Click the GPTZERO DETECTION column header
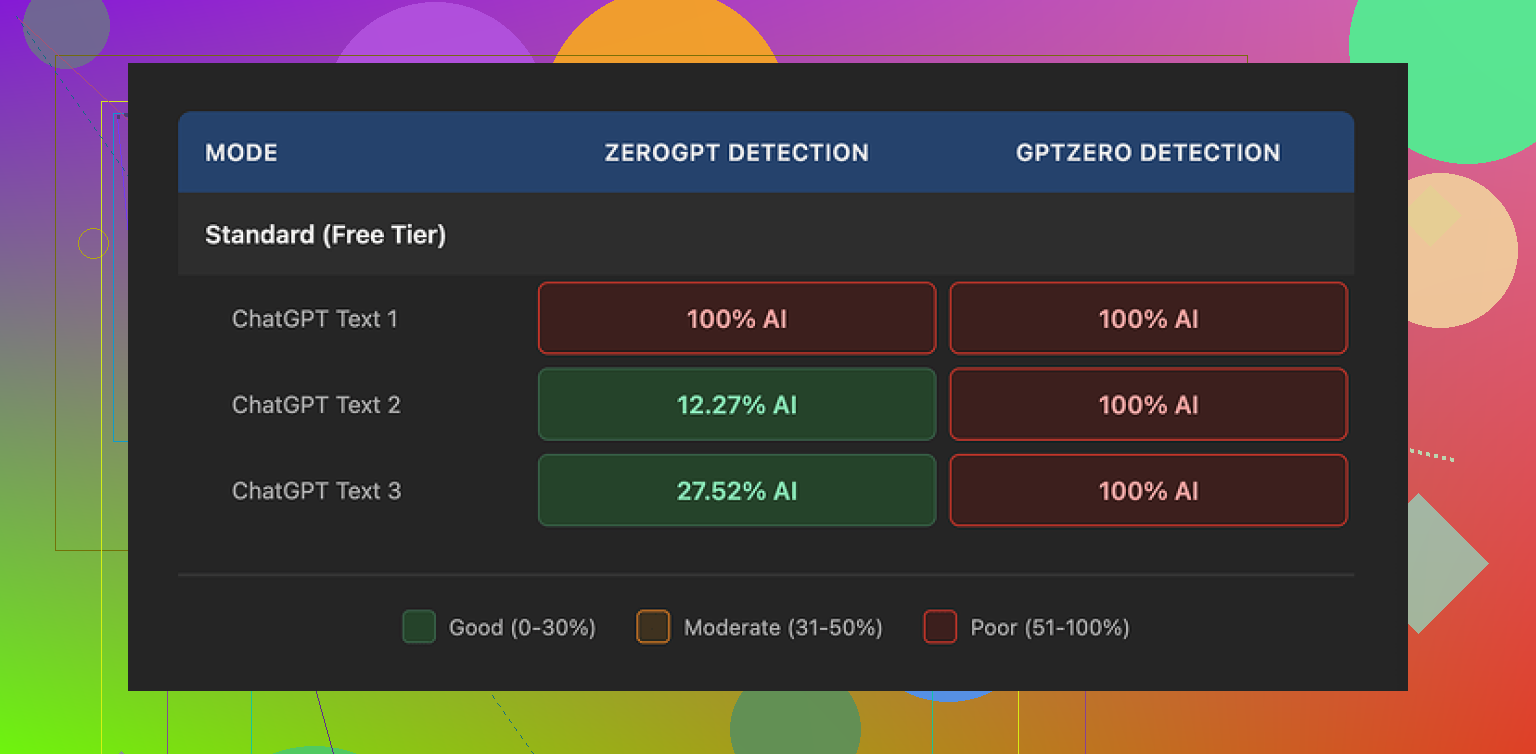 1148,153
